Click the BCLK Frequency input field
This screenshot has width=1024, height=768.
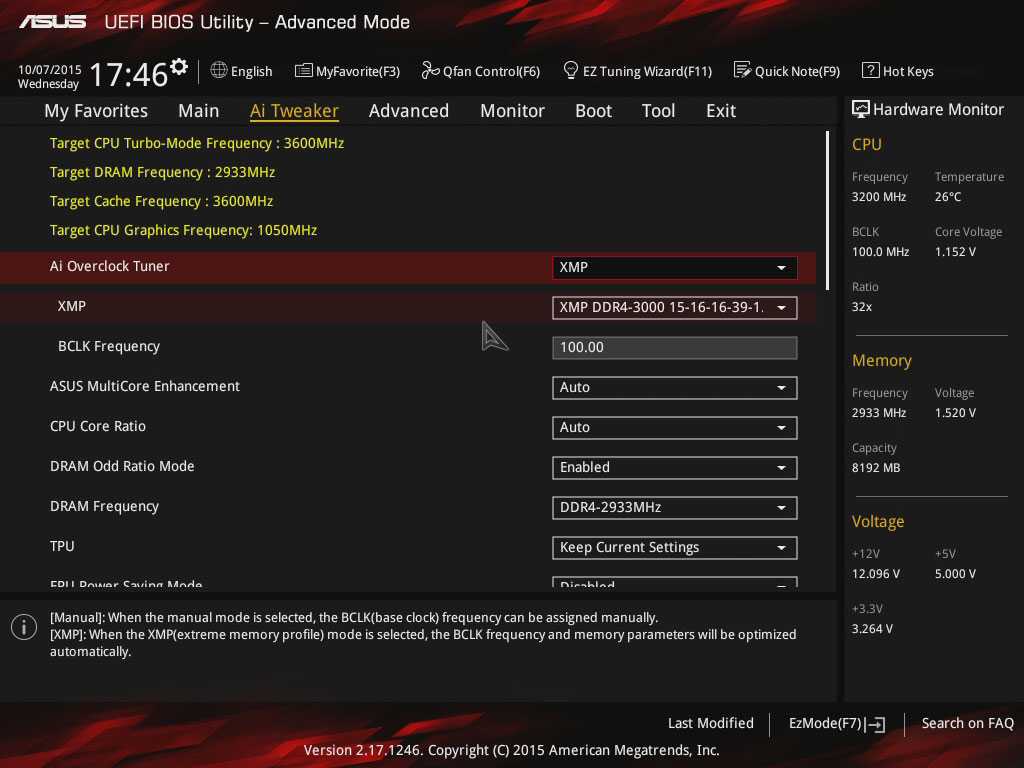tap(674, 347)
